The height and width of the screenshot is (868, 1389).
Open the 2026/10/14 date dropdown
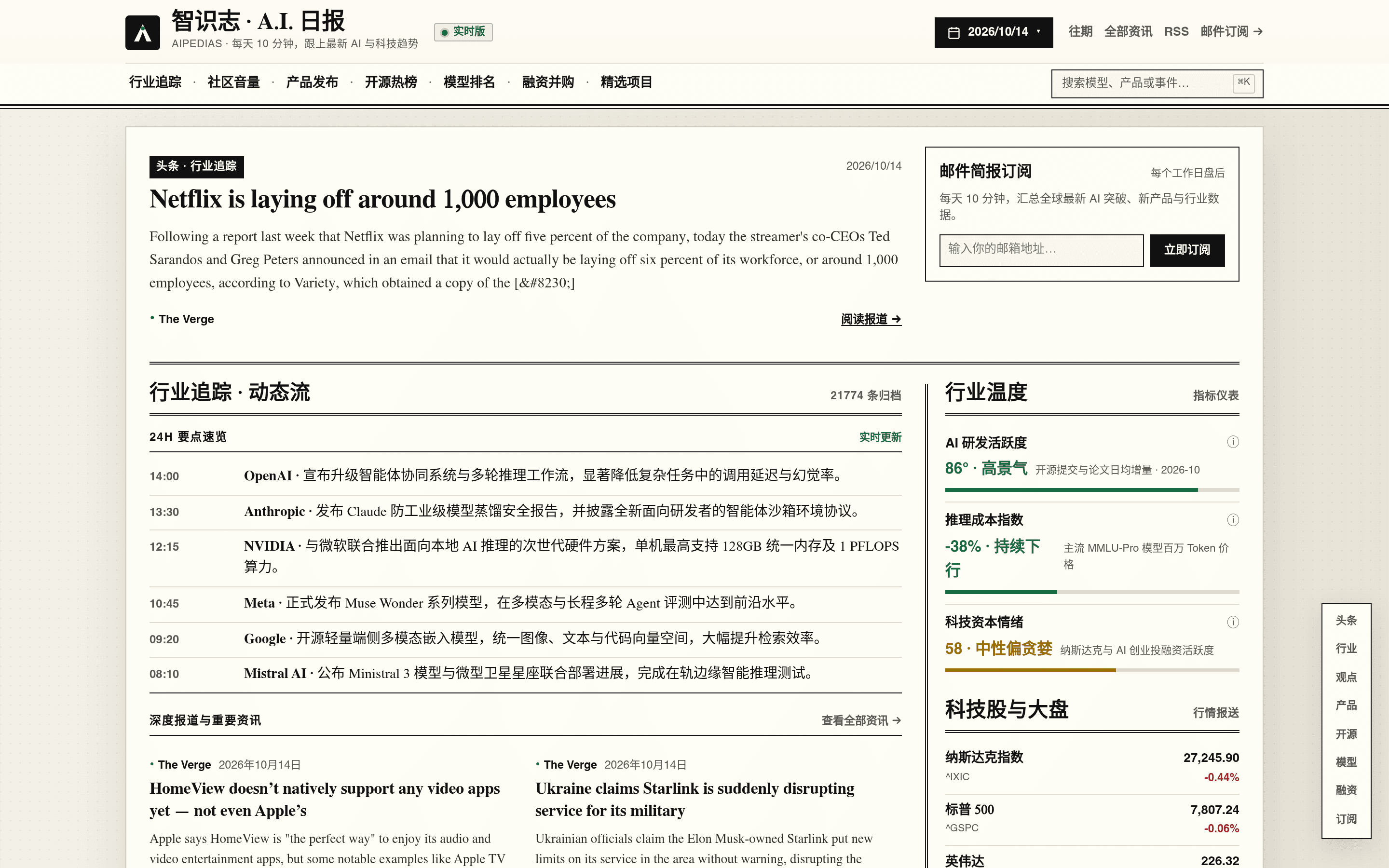pos(993,33)
